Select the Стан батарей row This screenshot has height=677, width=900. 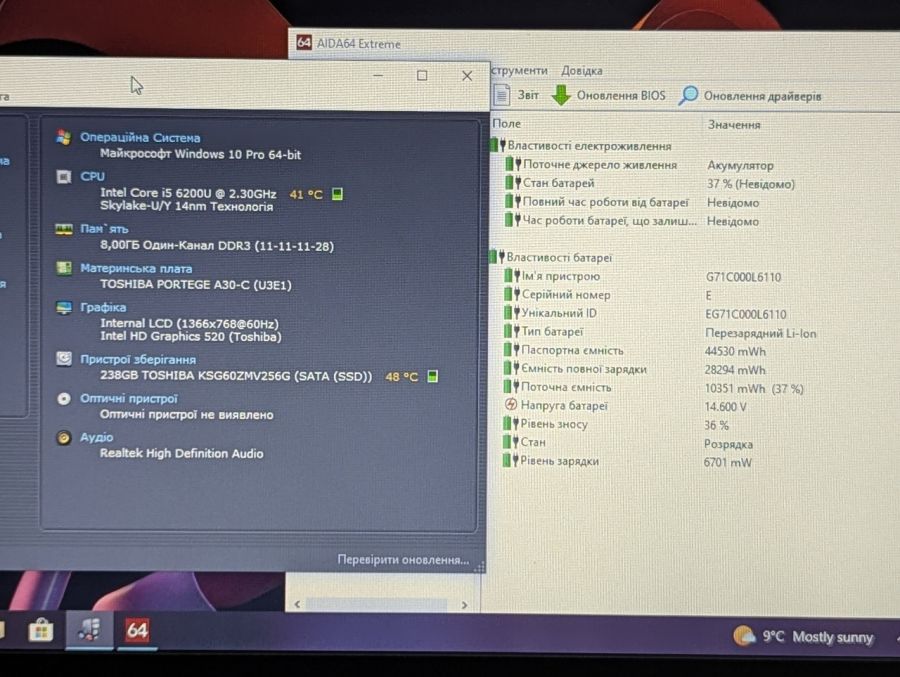pyautogui.click(x=649, y=184)
